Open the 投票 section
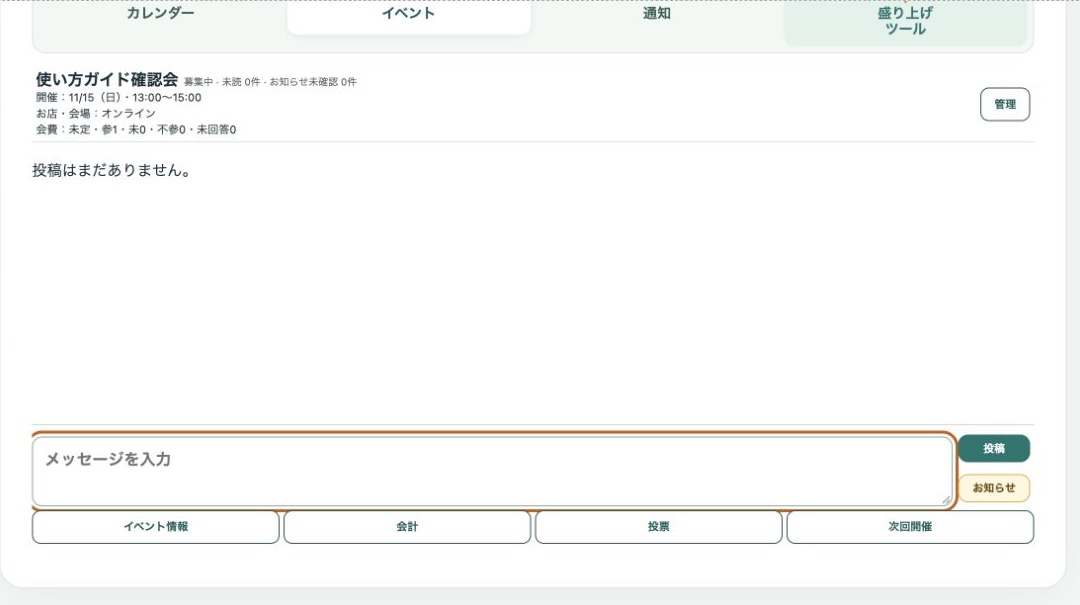 (x=658, y=527)
